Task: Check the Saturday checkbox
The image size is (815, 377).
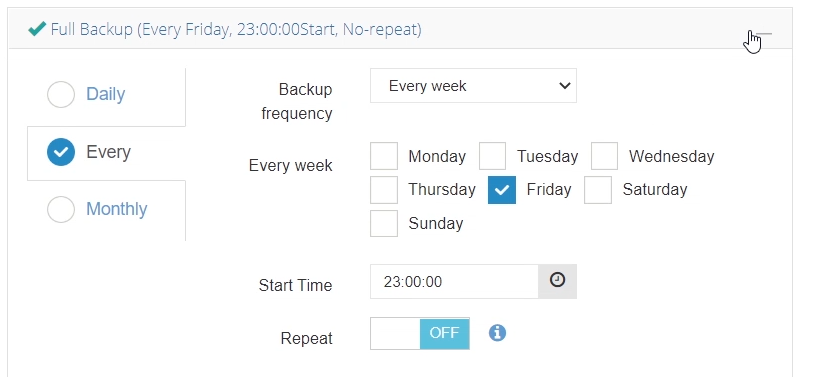Action: click(598, 190)
